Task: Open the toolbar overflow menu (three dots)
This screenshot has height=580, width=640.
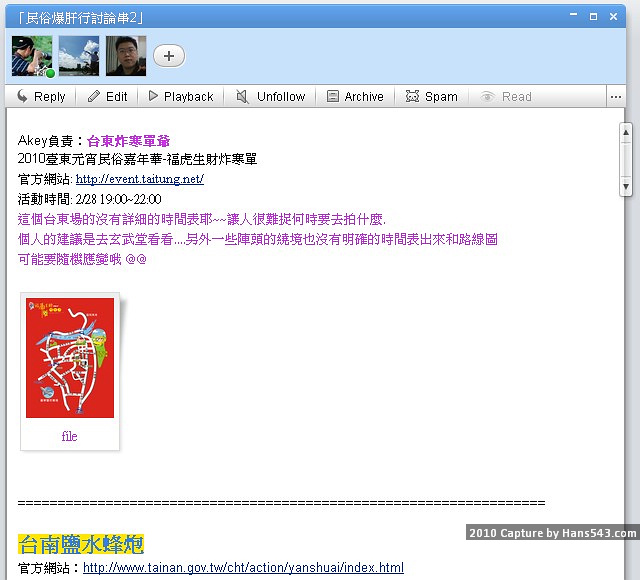Action: [x=615, y=97]
